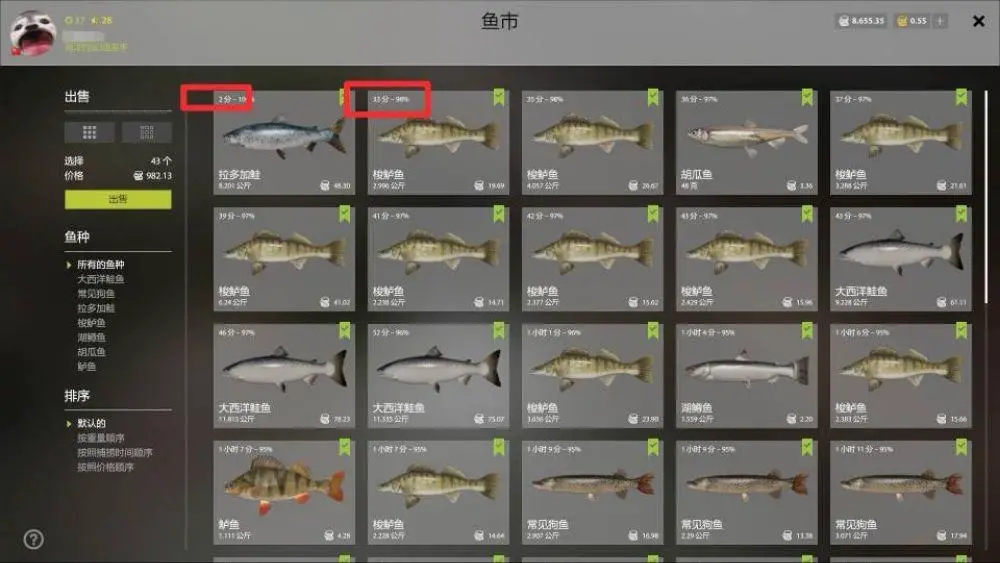Screen dimensions: 1000x563
Task: Sort by 按照价格顺序 option
Action: (105, 467)
